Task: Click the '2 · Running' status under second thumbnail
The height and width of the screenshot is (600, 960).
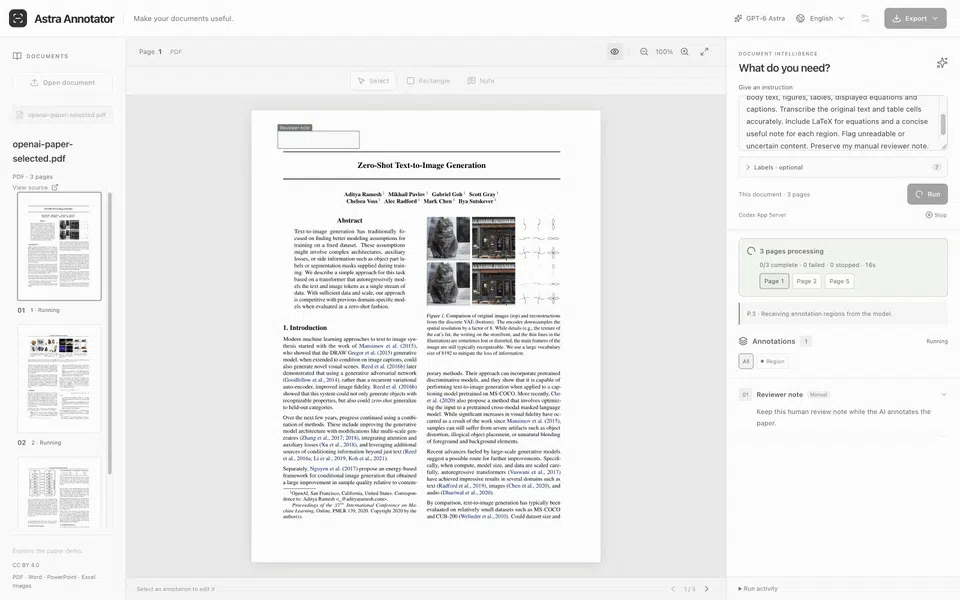Action: coord(46,442)
